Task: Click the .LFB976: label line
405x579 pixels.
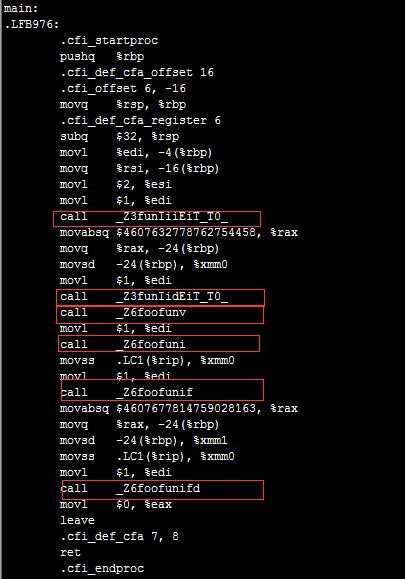Action: coord(32,24)
